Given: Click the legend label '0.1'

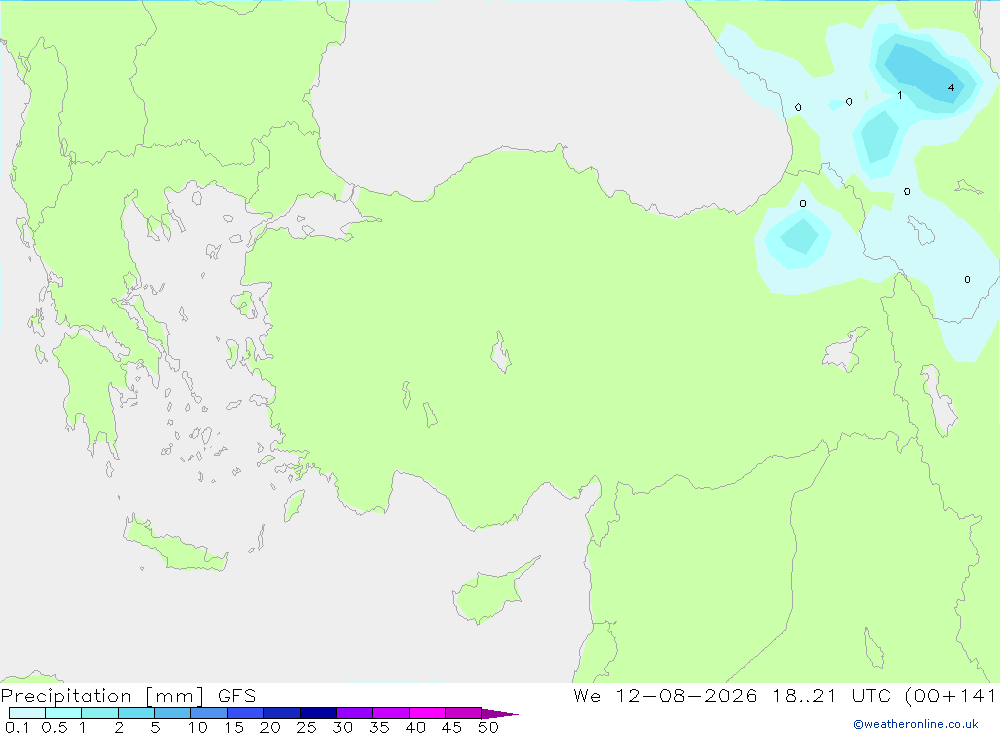Looking at the screenshot, I should (17, 727).
